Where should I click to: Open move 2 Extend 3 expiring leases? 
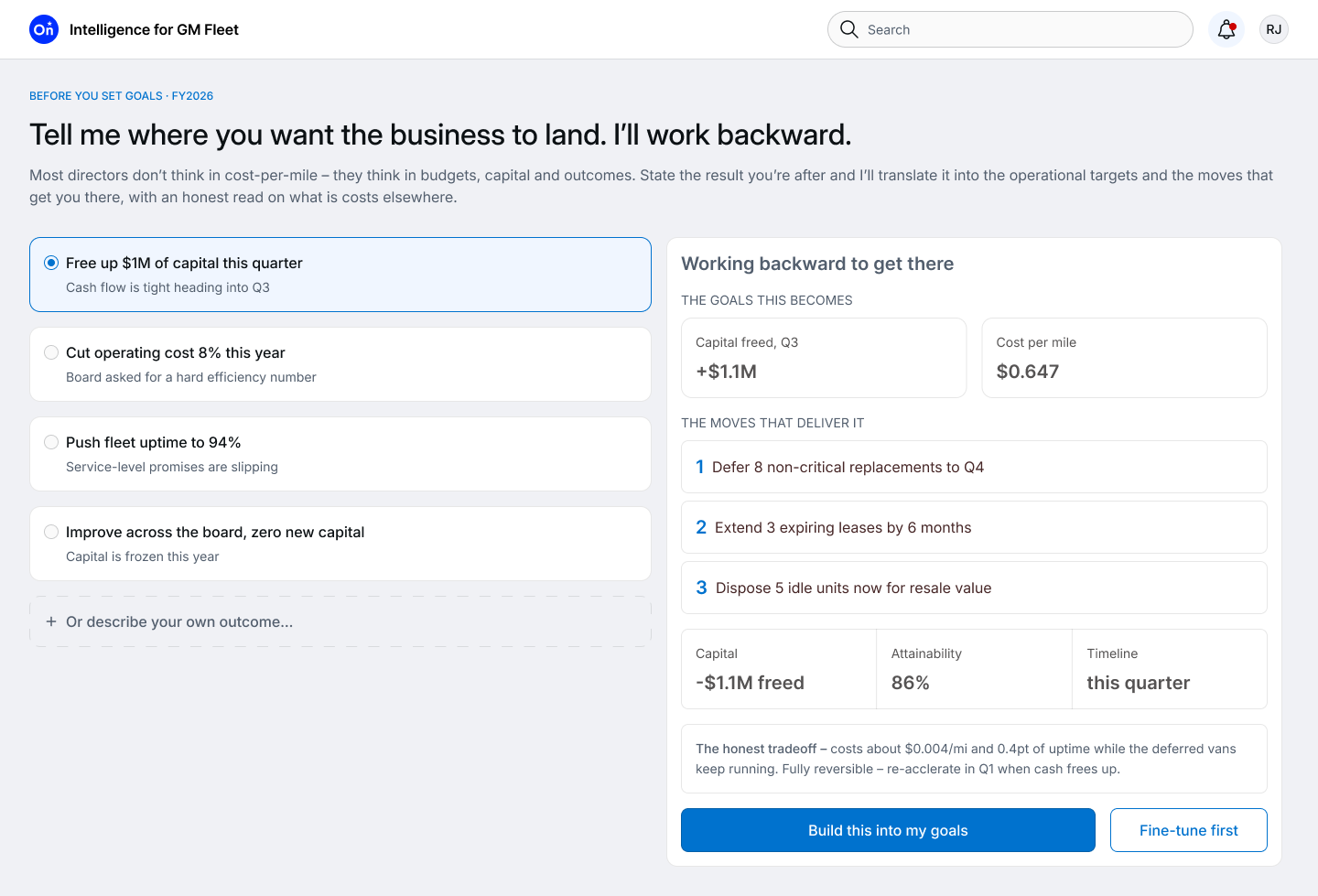pos(974,527)
